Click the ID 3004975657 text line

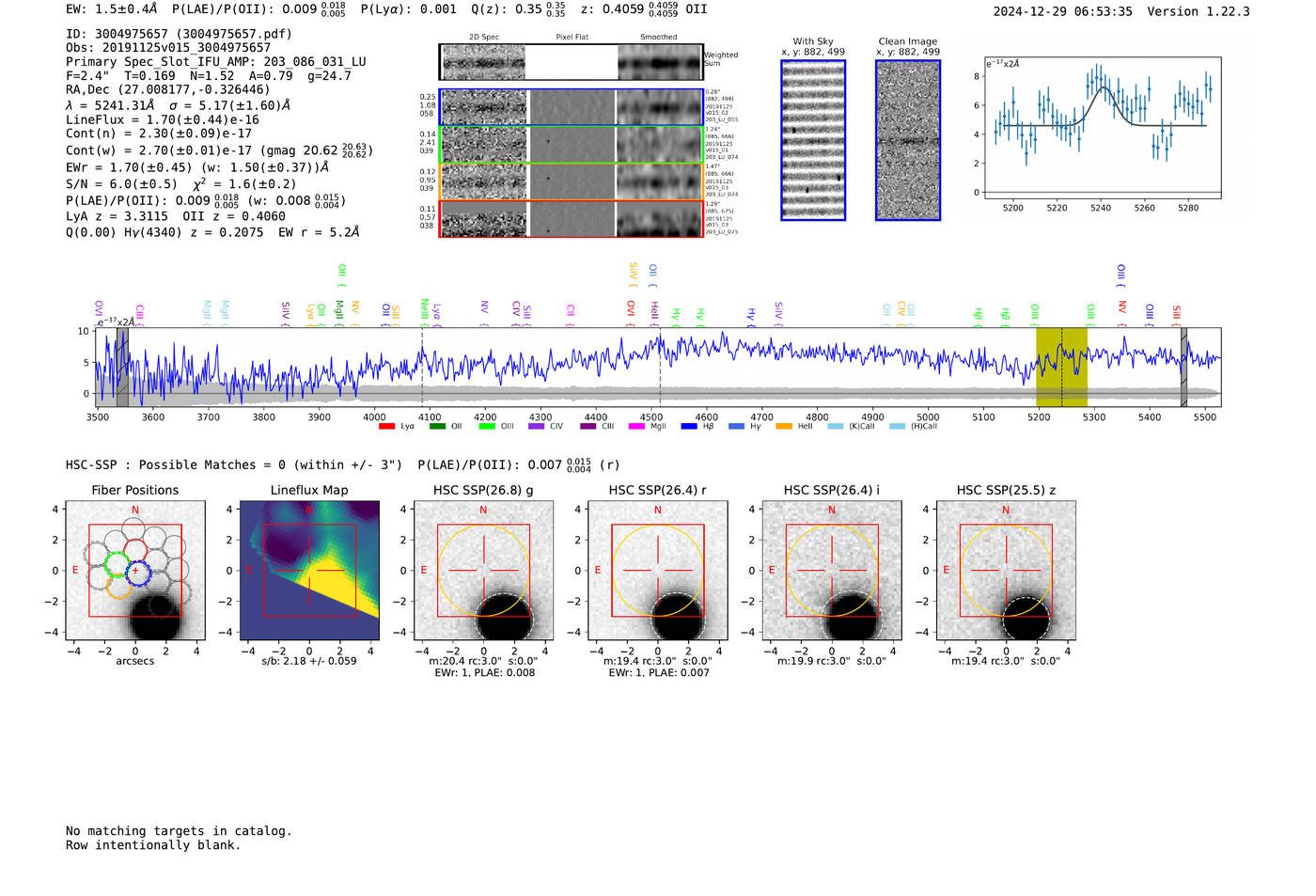pos(179,34)
